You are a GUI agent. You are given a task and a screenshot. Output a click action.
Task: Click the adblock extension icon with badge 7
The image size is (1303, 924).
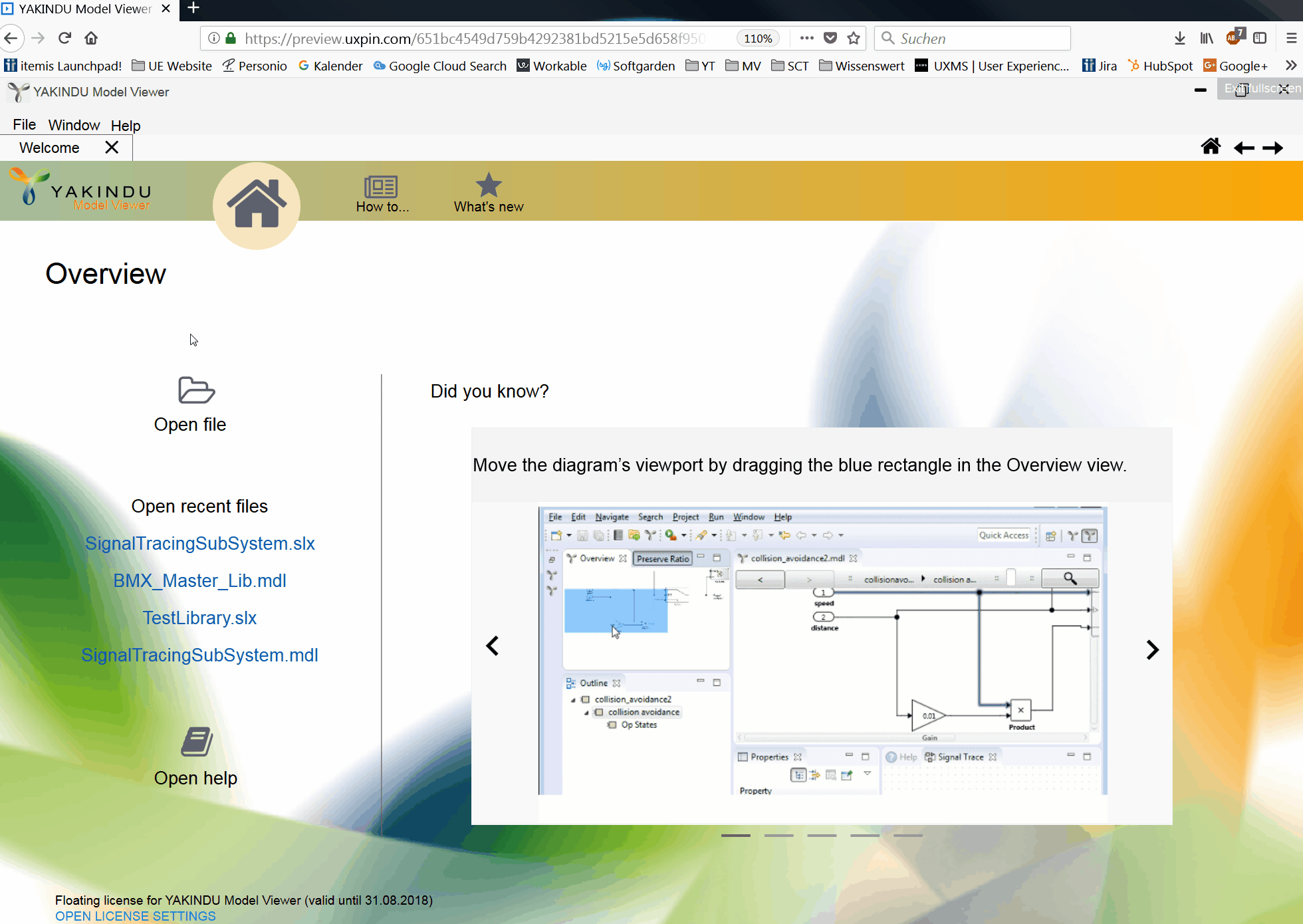point(1235,37)
